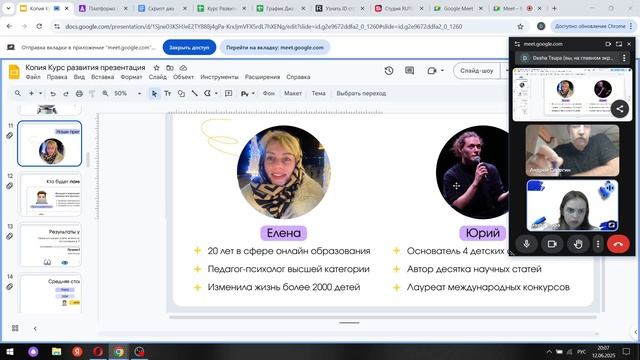Select slide 14 thumbnail
The image size is (640, 360).
point(49,293)
